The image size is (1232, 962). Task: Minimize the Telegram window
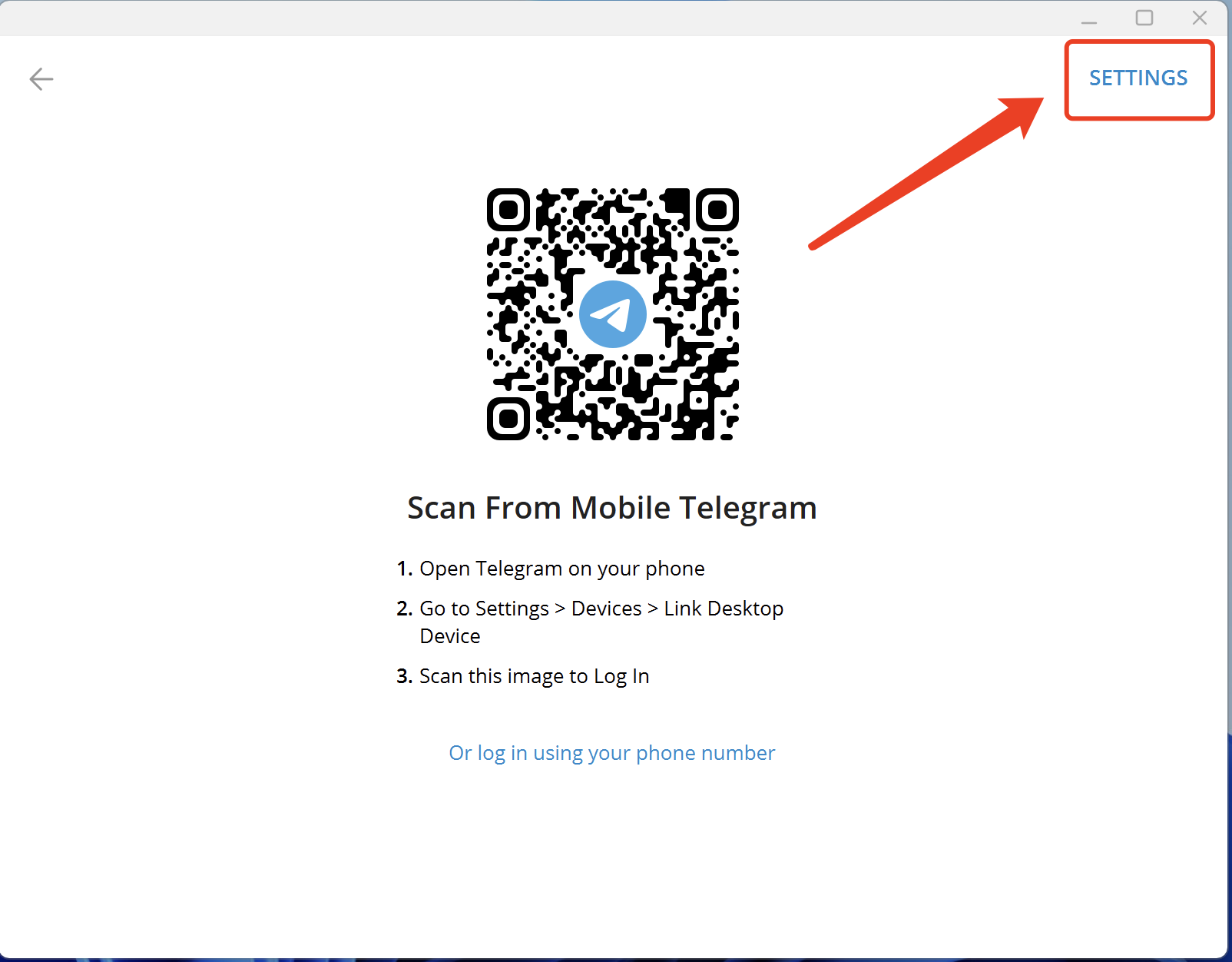tap(1088, 18)
